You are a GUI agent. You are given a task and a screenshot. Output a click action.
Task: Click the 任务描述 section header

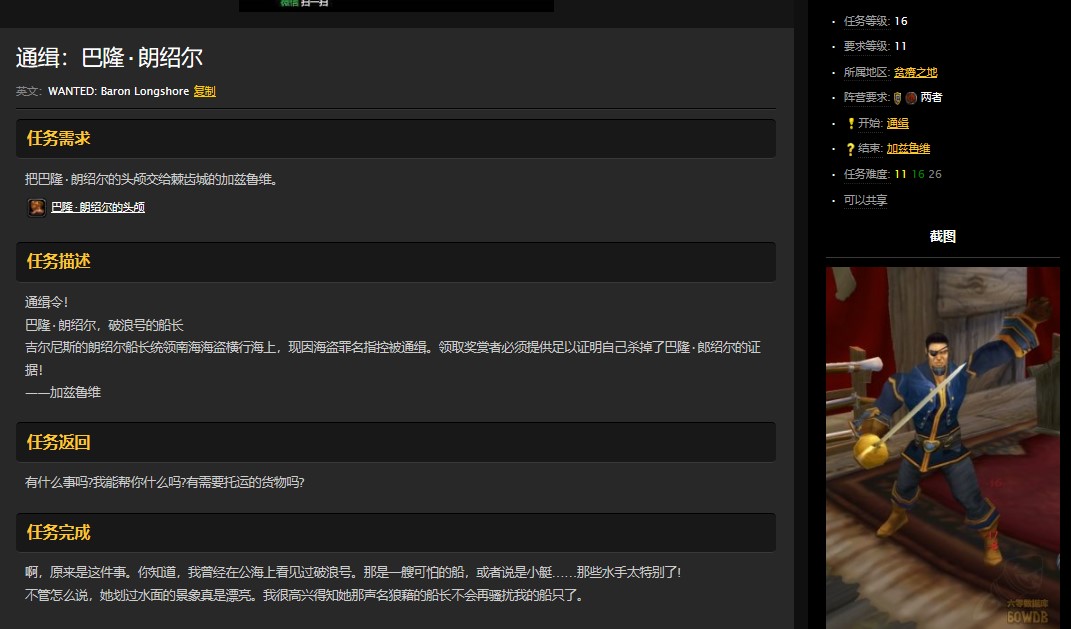(x=59, y=261)
